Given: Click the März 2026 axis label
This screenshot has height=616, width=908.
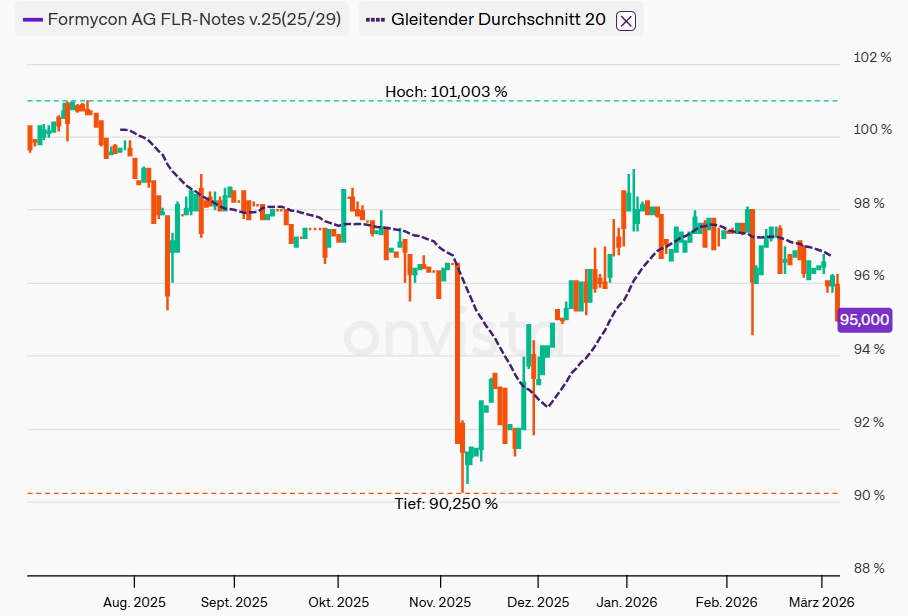Looking at the screenshot, I should point(821,602).
